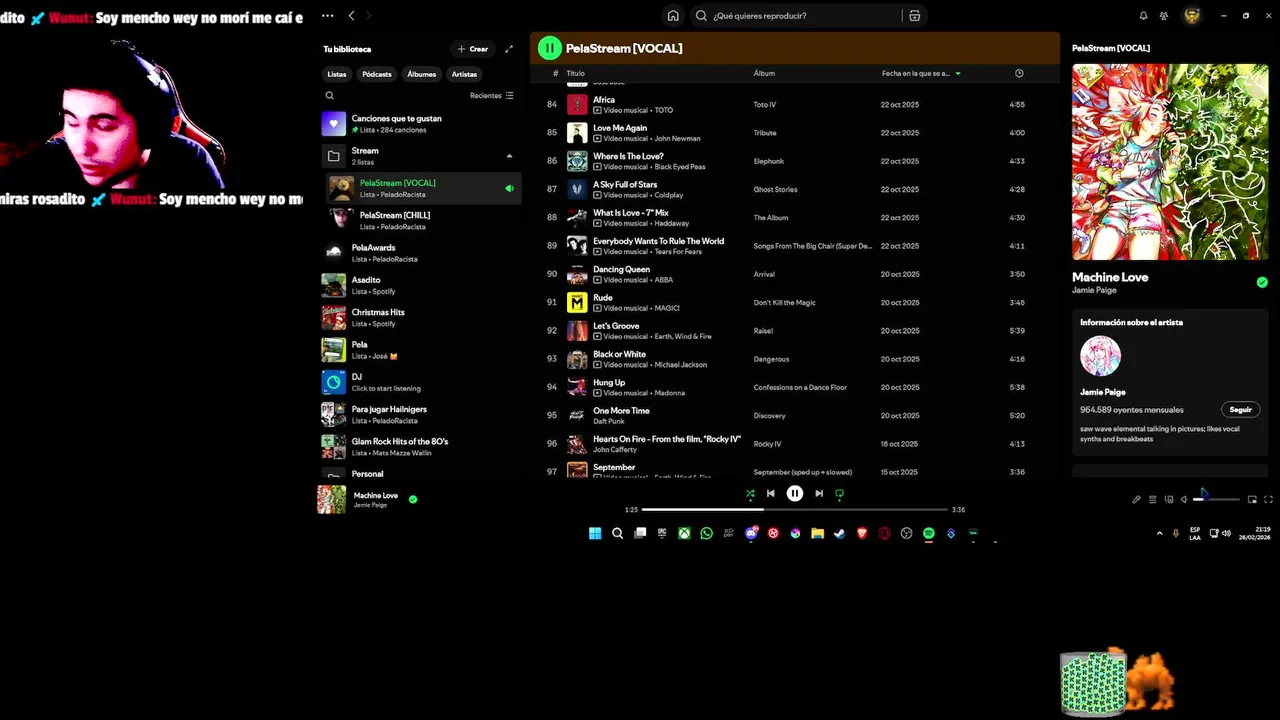Viewport: 1280px width, 720px height.
Task: Click the Spotify icon in taskbar
Action: (x=928, y=534)
